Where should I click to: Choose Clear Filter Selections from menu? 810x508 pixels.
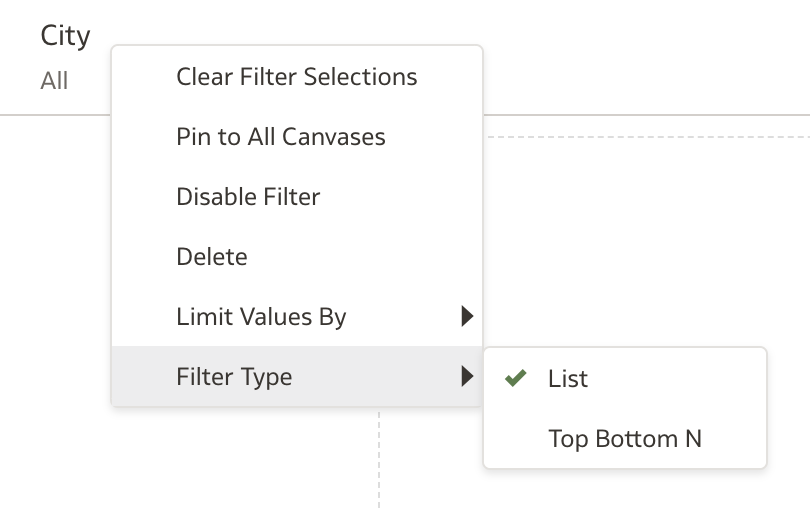pyautogui.click(x=296, y=77)
